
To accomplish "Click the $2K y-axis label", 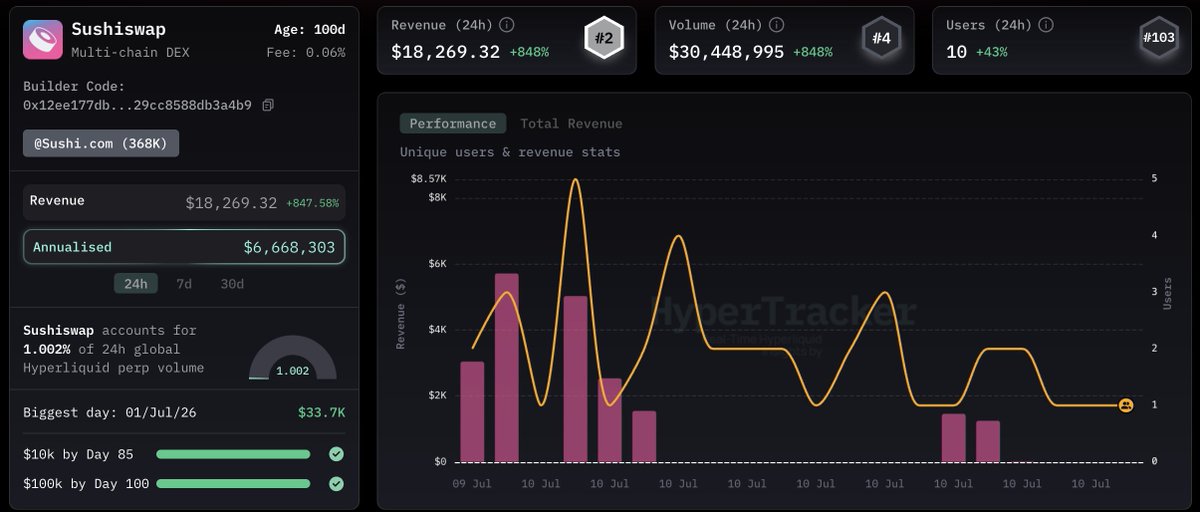I will click(439, 396).
